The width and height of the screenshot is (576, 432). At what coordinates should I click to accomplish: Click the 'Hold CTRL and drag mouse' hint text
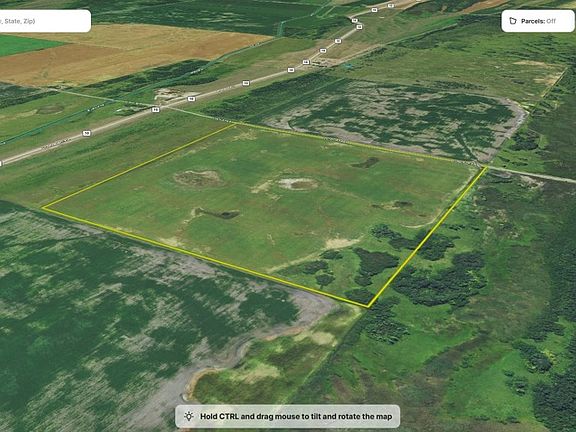click(x=296, y=416)
